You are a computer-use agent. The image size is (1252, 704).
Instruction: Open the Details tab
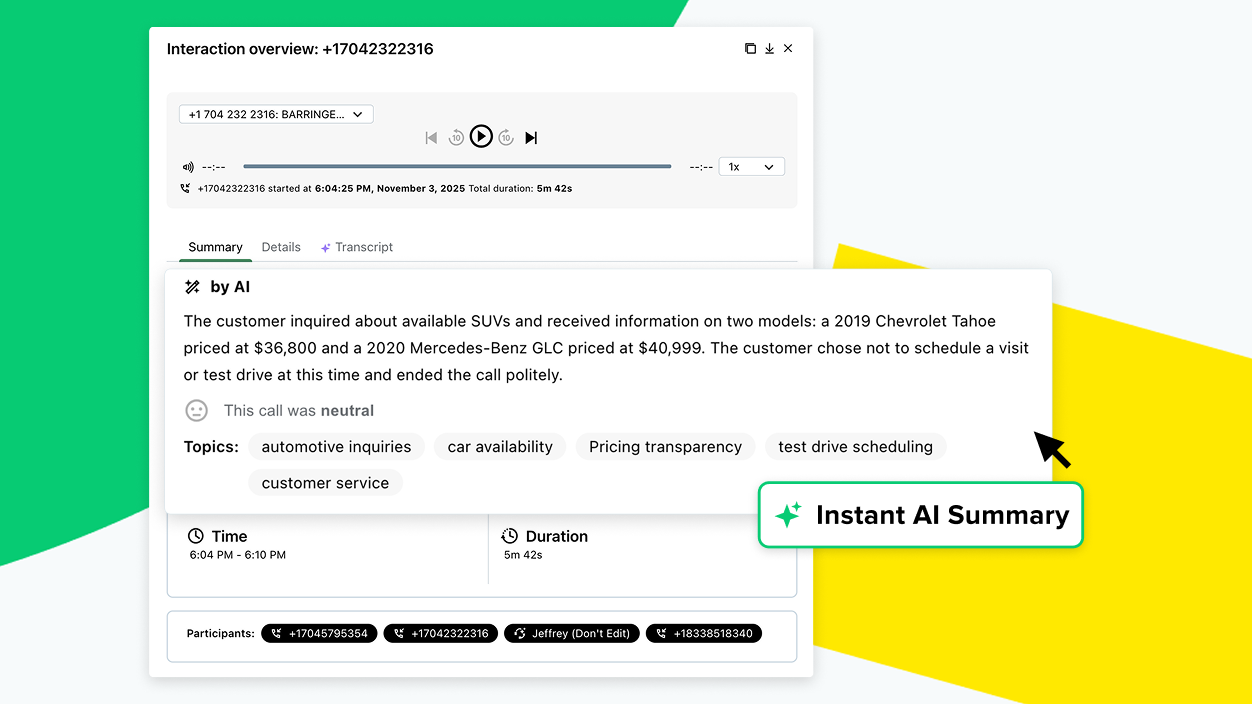coord(281,247)
